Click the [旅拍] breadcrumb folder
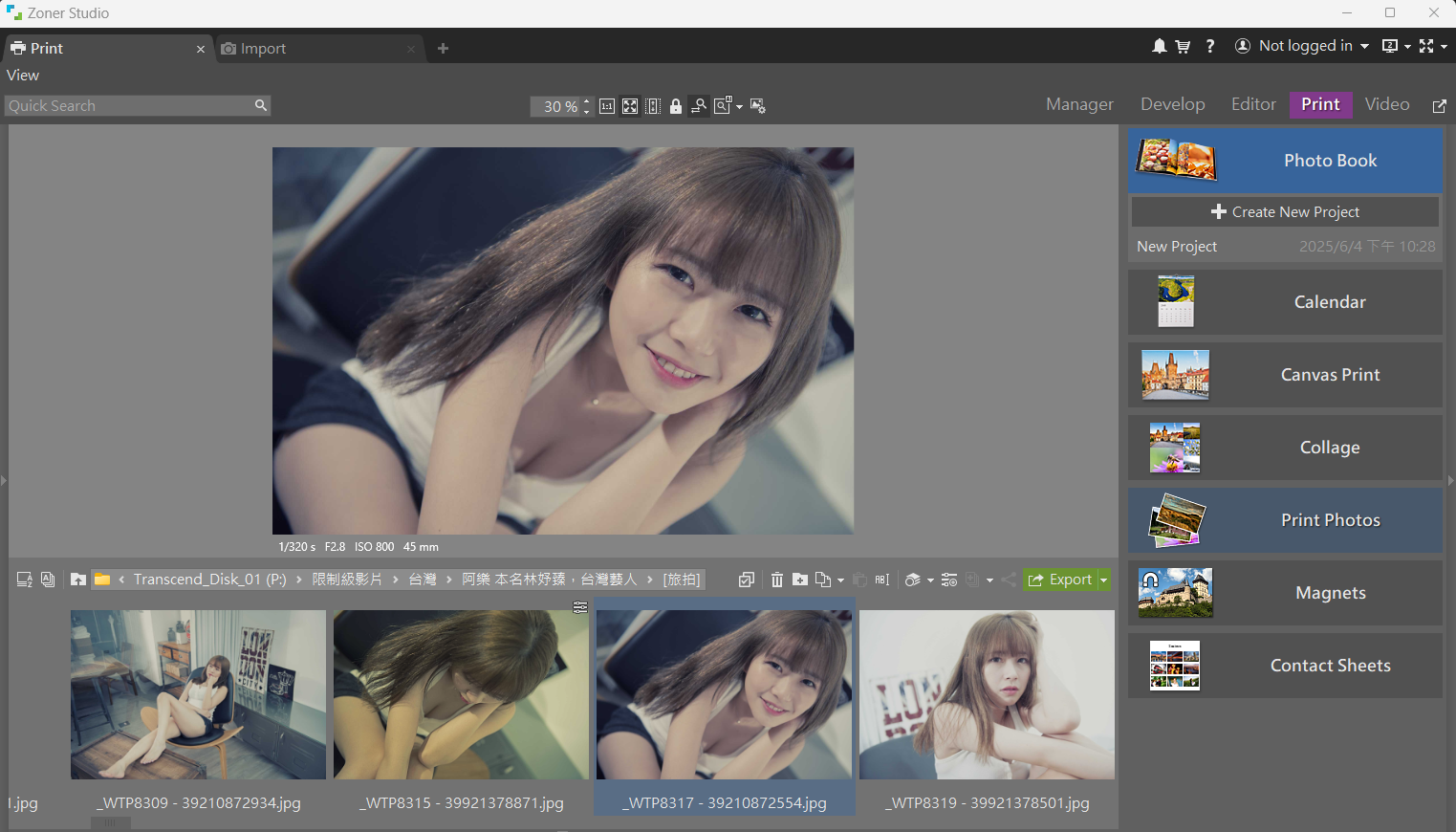 pos(682,580)
